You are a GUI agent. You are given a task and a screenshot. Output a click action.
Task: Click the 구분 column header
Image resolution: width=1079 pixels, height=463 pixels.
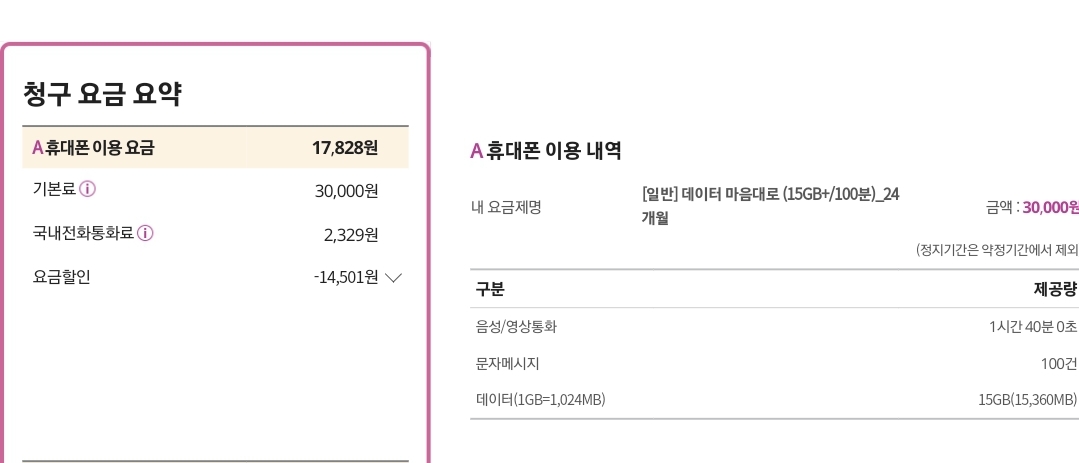coord(490,290)
